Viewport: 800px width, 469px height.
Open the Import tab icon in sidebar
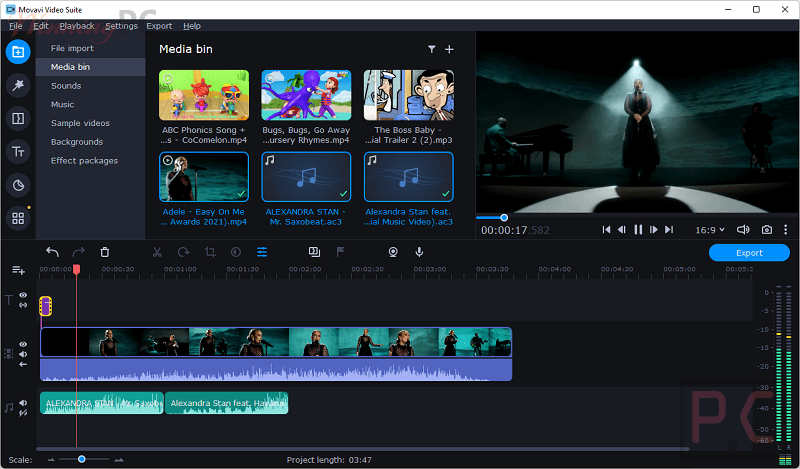click(x=18, y=52)
